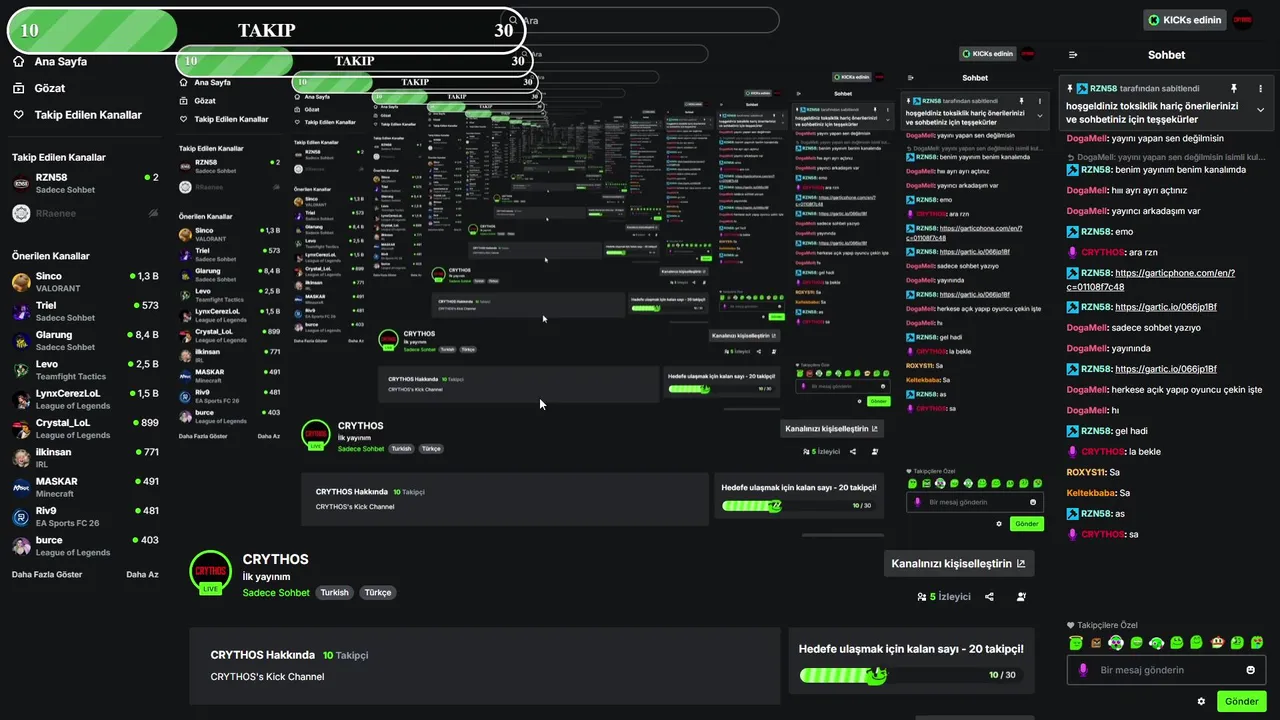The image size is (1280, 720).
Task: Click the outermost Sohbet chat header title
Action: click(x=1166, y=55)
